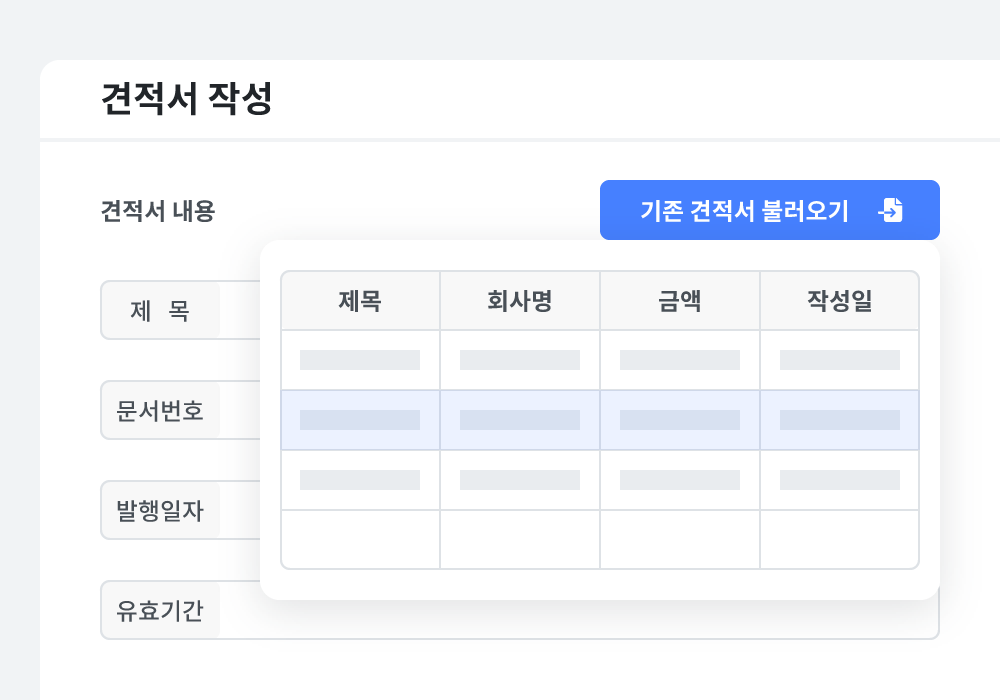The image size is (1000, 700).
Task: Click the empty fourth row of the table
Action: pyautogui.click(x=600, y=538)
